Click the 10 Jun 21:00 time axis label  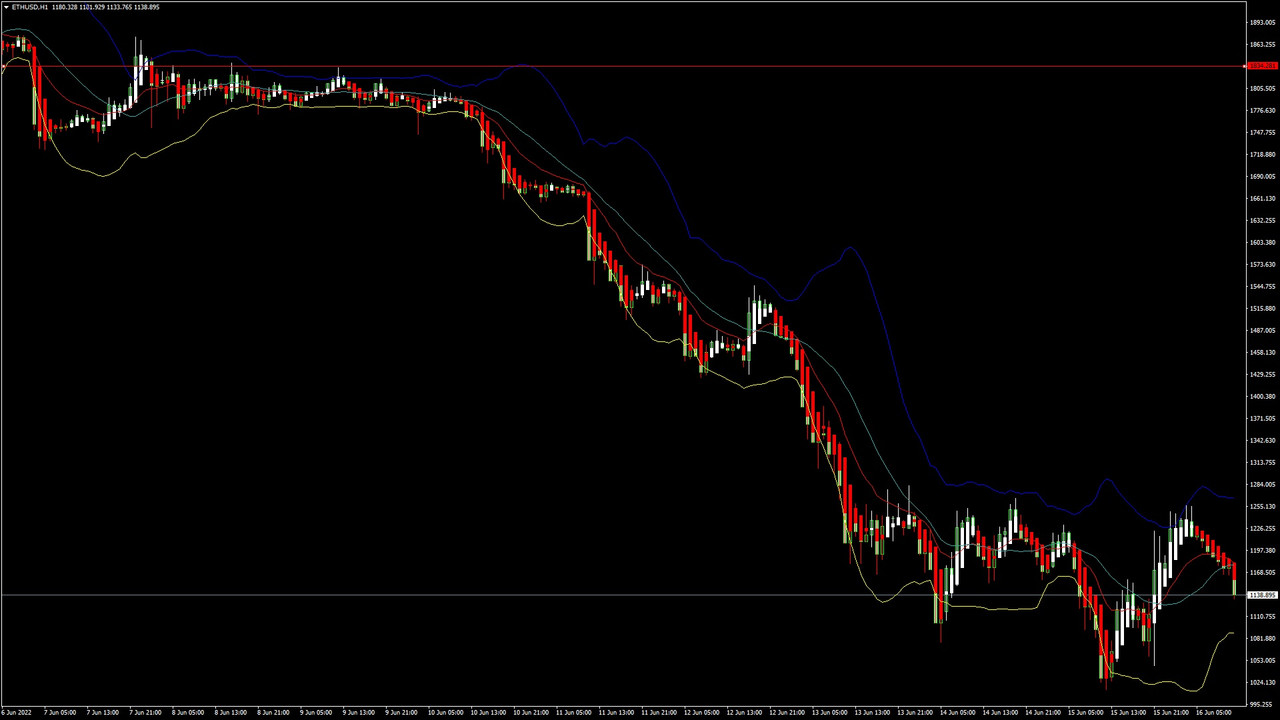(531, 713)
